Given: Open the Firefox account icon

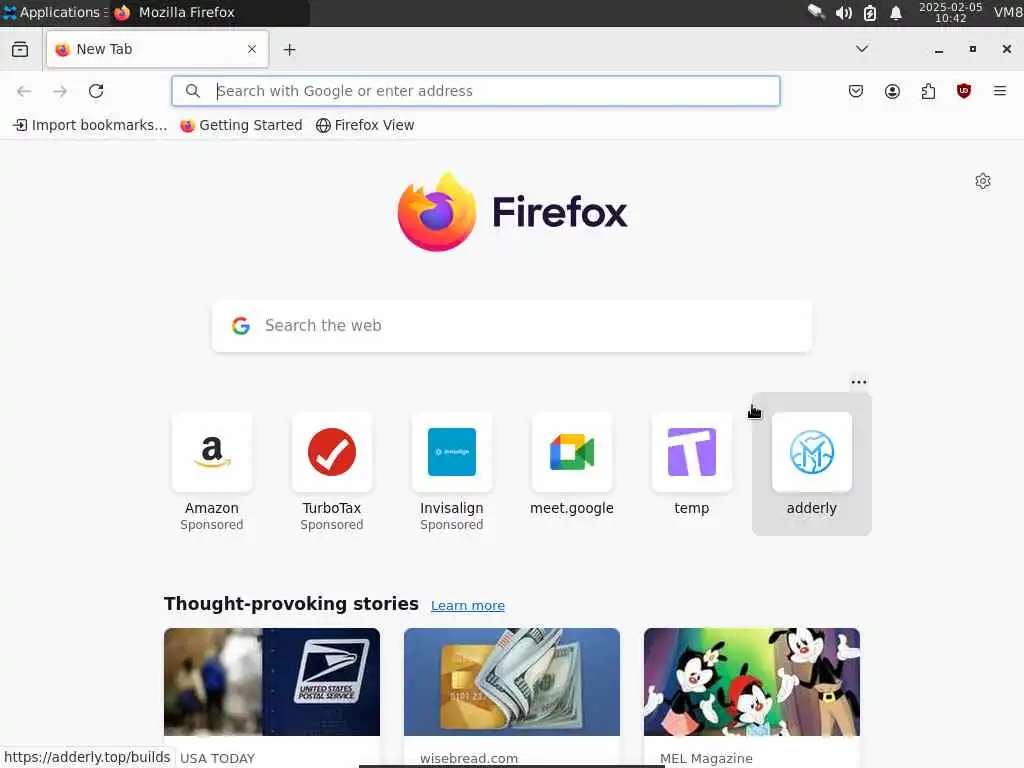Looking at the screenshot, I should coord(892,91).
